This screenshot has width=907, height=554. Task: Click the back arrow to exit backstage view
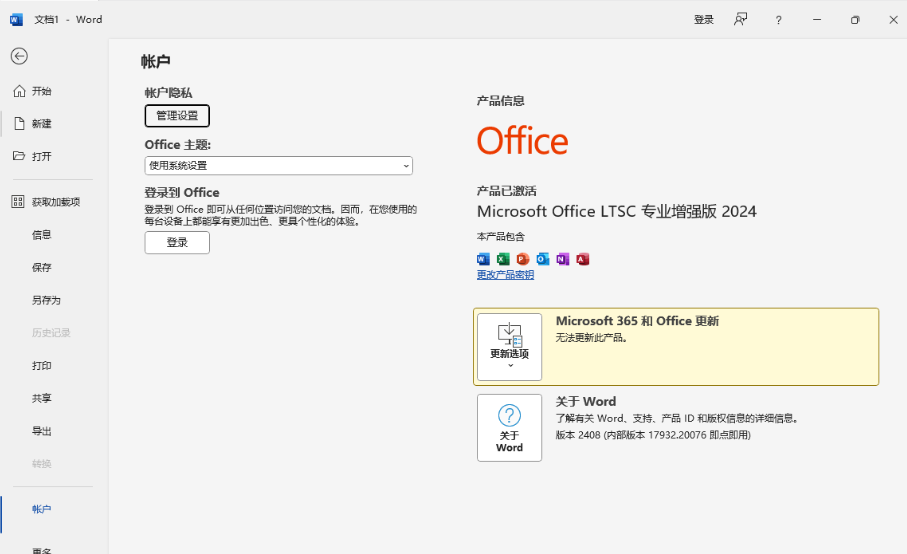pyautogui.click(x=19, y=56)
